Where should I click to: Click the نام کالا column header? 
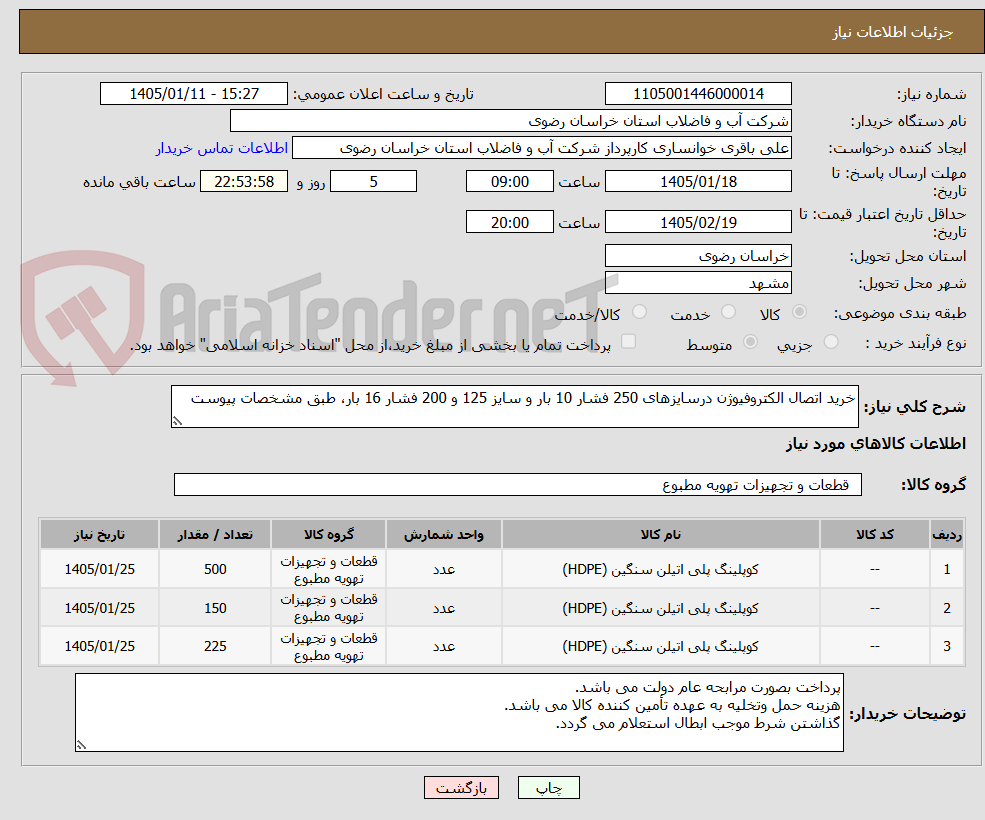coord(661,534)
